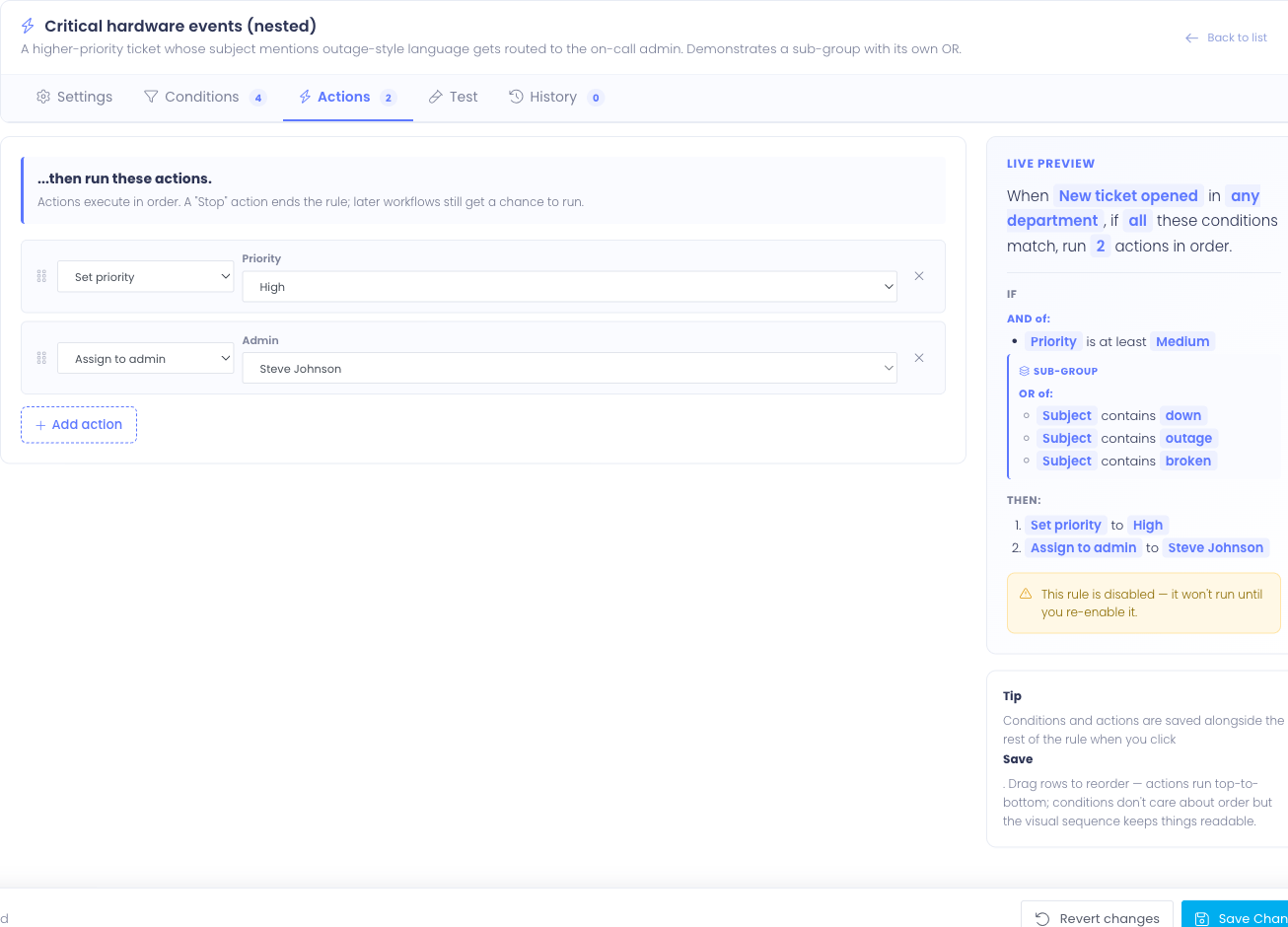1288x927 pixels.
Task: Click '...then run these actions.' heading
Action: (x=124, y=178)
